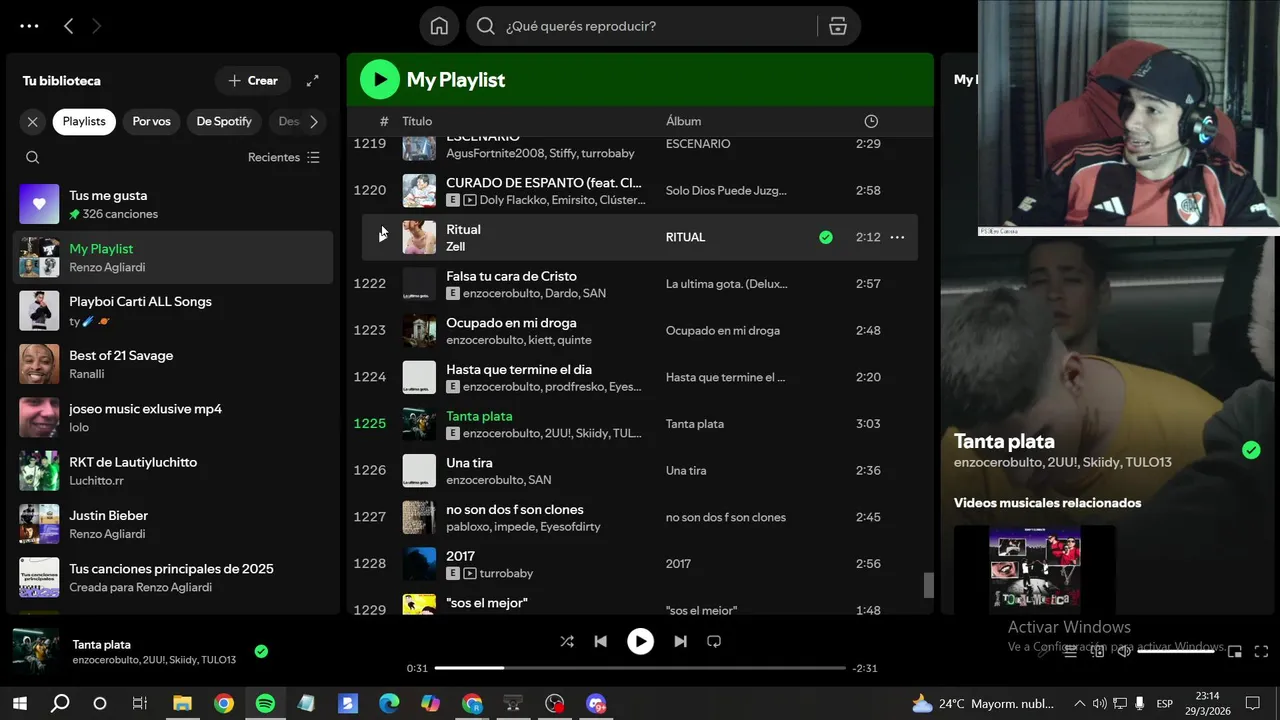Open Discord from the taskbar
1280x720 pixels.
click(597, 704)
